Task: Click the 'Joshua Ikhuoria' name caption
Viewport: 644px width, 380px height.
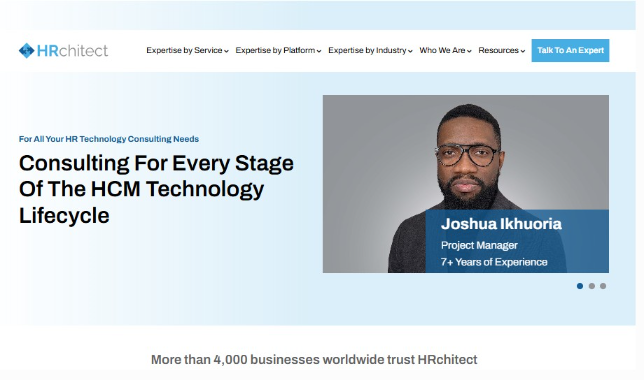Action: (501, 224)
